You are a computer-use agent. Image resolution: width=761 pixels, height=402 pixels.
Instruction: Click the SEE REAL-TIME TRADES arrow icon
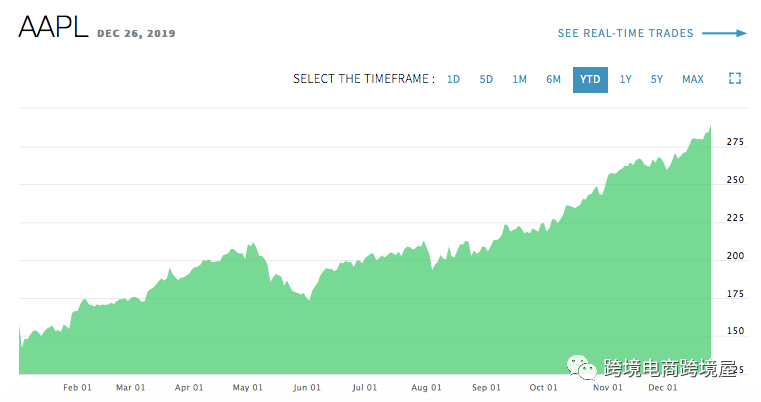(724, 33)
